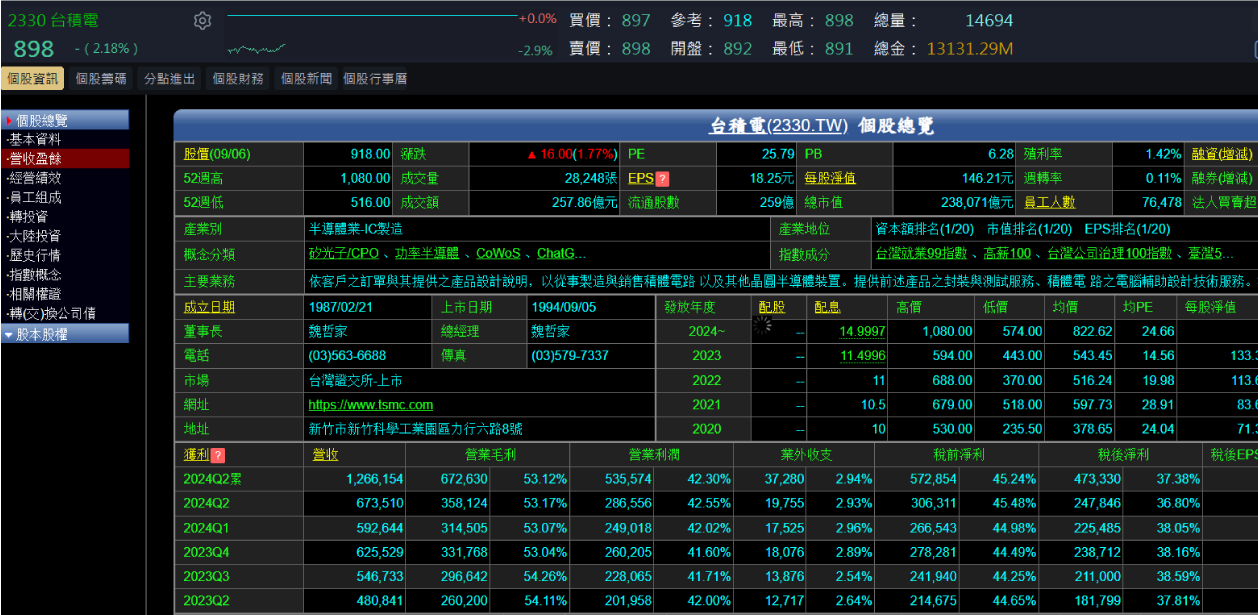
Task: Switch to the 個股籌碼 tab
Action: (x=101, y=79)
